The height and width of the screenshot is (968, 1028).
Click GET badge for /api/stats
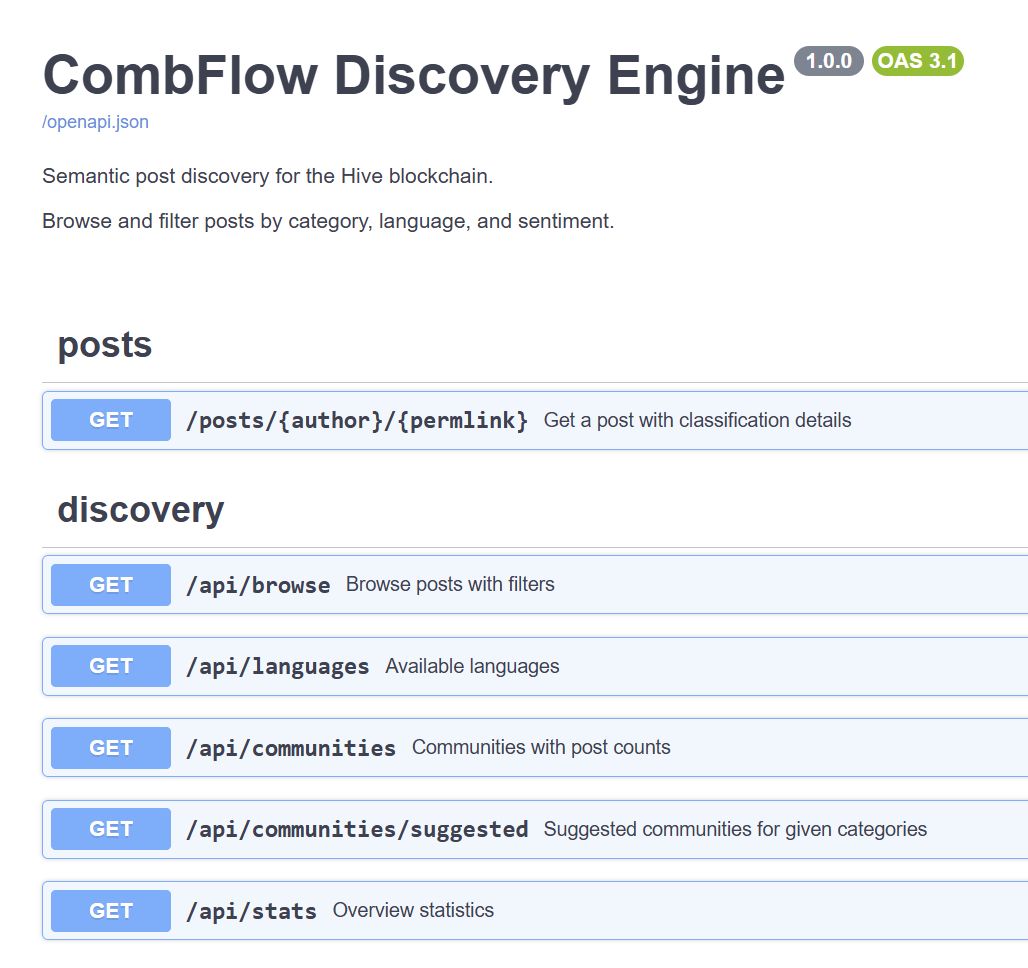pyautogui.click(x=111, y=911)
